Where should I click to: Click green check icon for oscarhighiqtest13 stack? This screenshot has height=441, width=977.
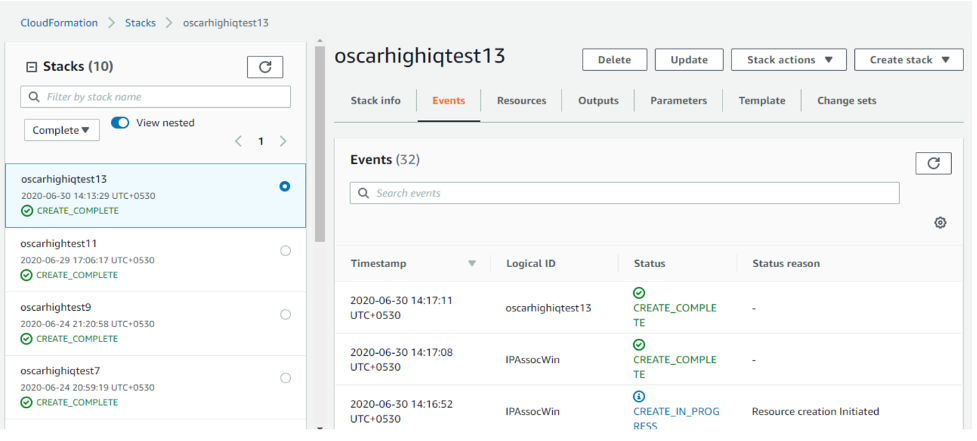[27, 211]
